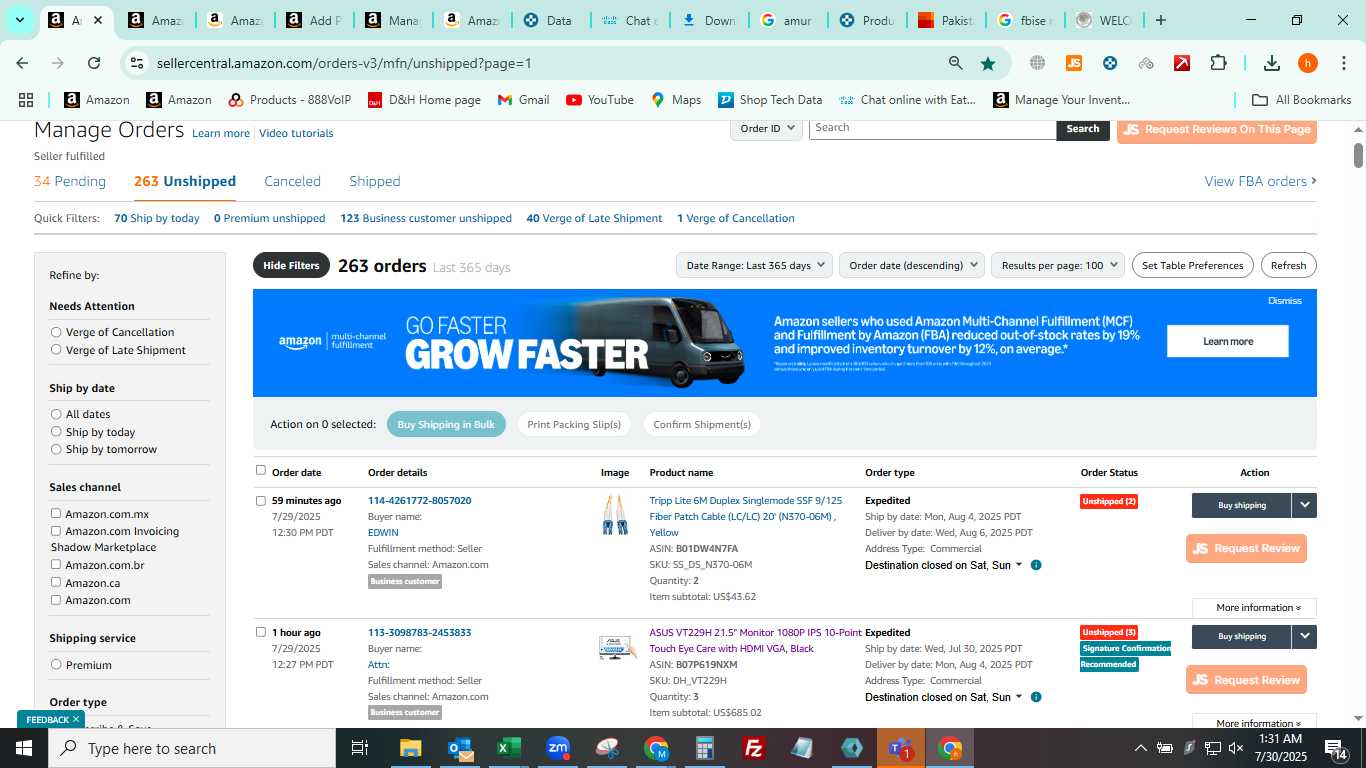
Task: Open Calculator from the taskbar
Action: pos(705,748)
